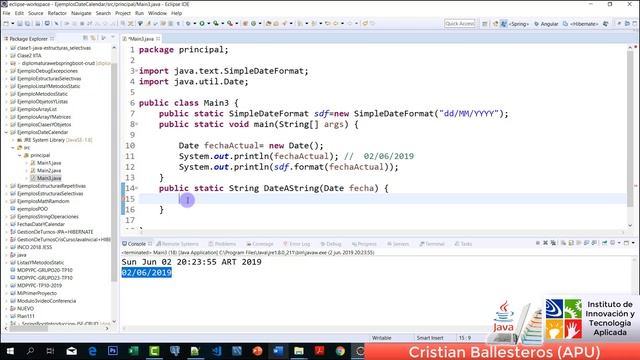Fold imports at line 3
Image resolution: width=640 pixels, height=360 pixels.
pyautogui.click(x=137, y=71)
